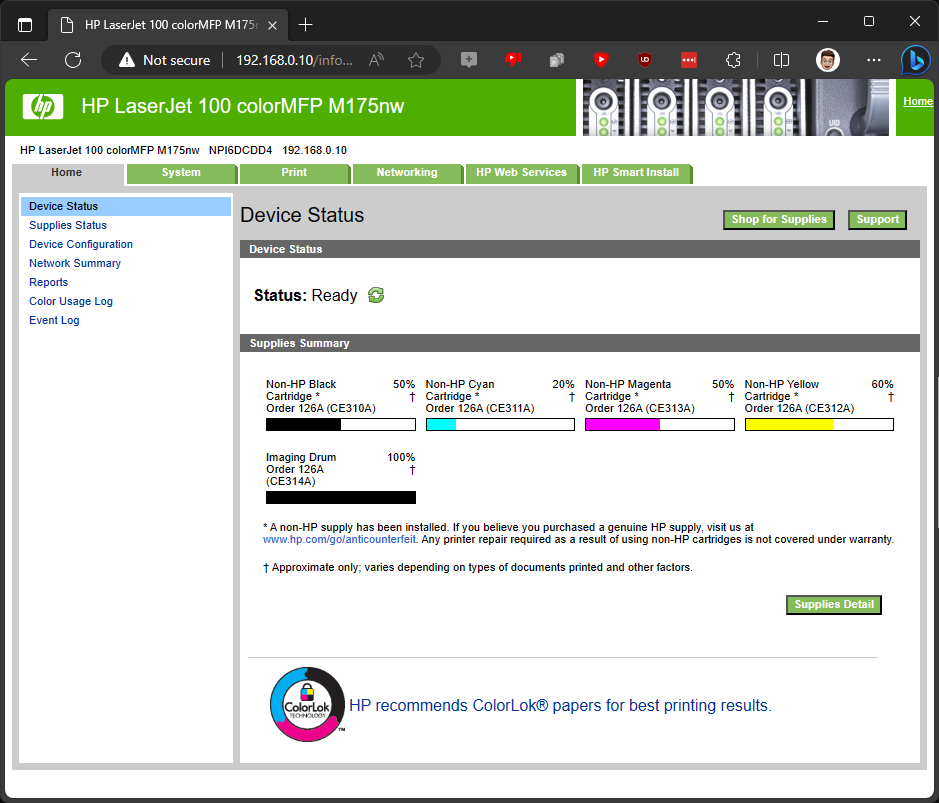Go back with browser back arrow
This screenshot has width=939, height=803.
click(29, 60)
